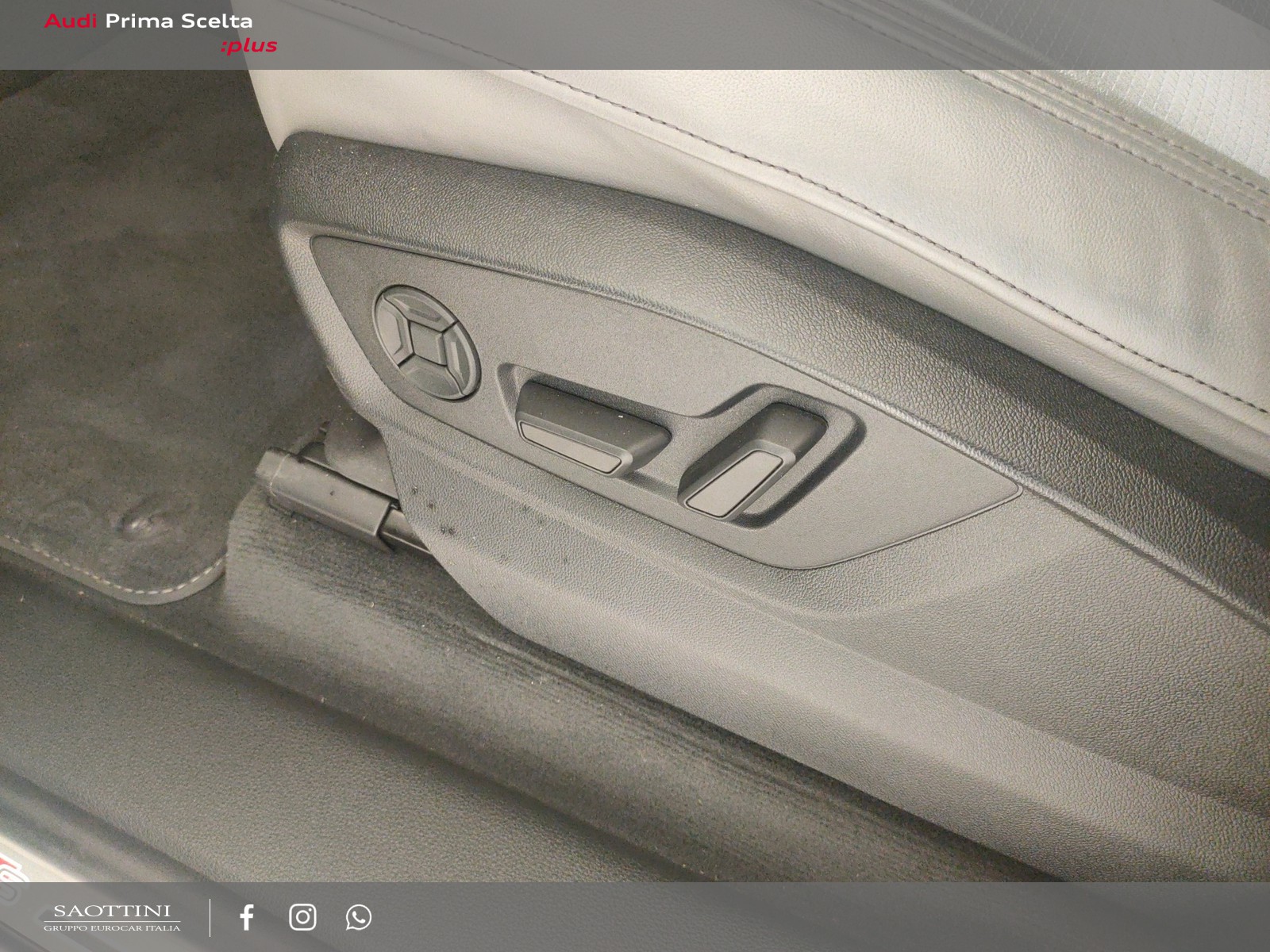The height and width of the screenshot is (952, 1270).
Task: Click the Gruppo Eurocar Italia text
Action: (x=112, y=927)
